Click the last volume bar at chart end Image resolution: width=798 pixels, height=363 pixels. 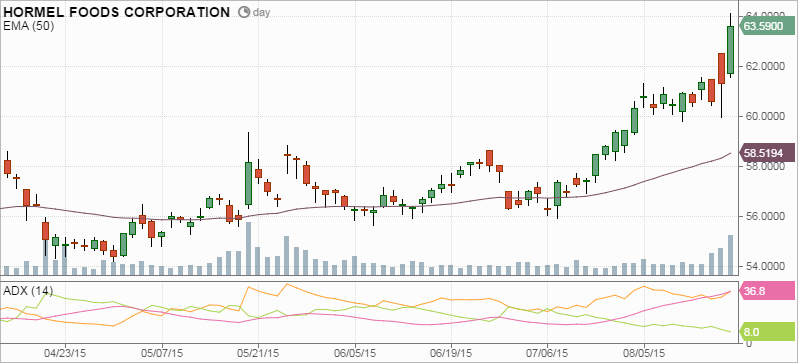[731, 255]
